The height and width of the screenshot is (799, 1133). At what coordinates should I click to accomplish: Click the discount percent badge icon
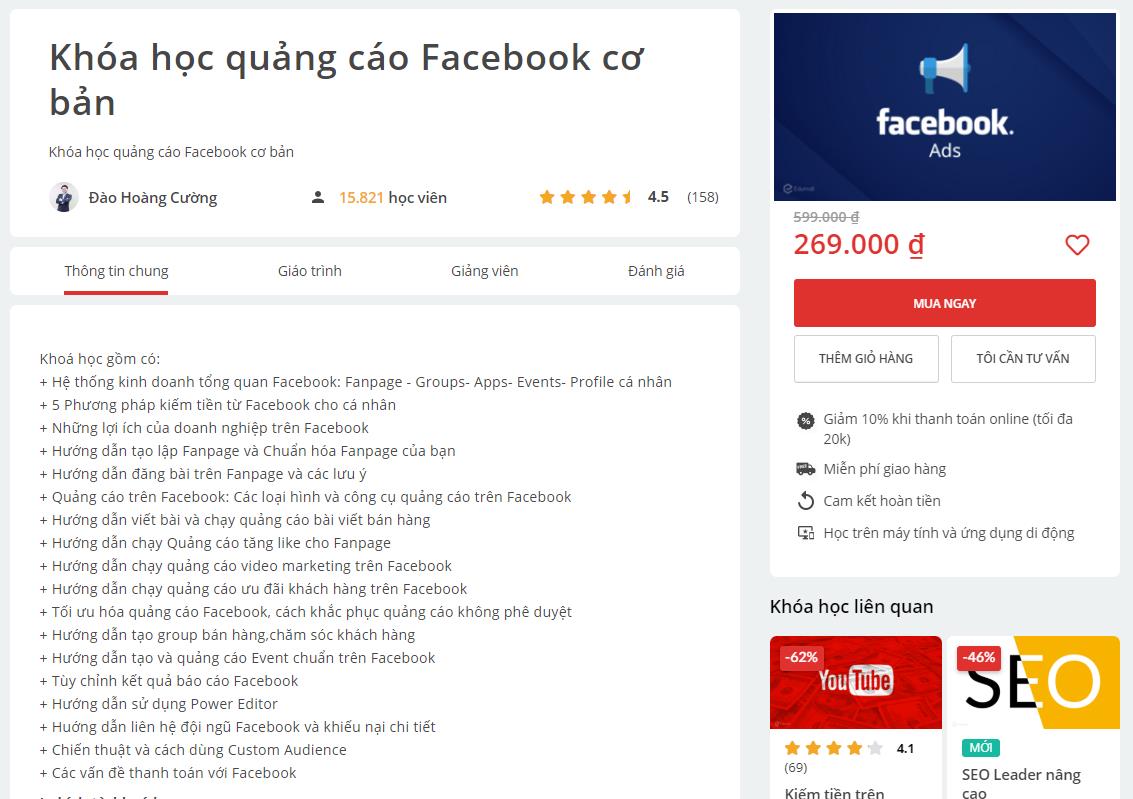click(x=805, y=420)
